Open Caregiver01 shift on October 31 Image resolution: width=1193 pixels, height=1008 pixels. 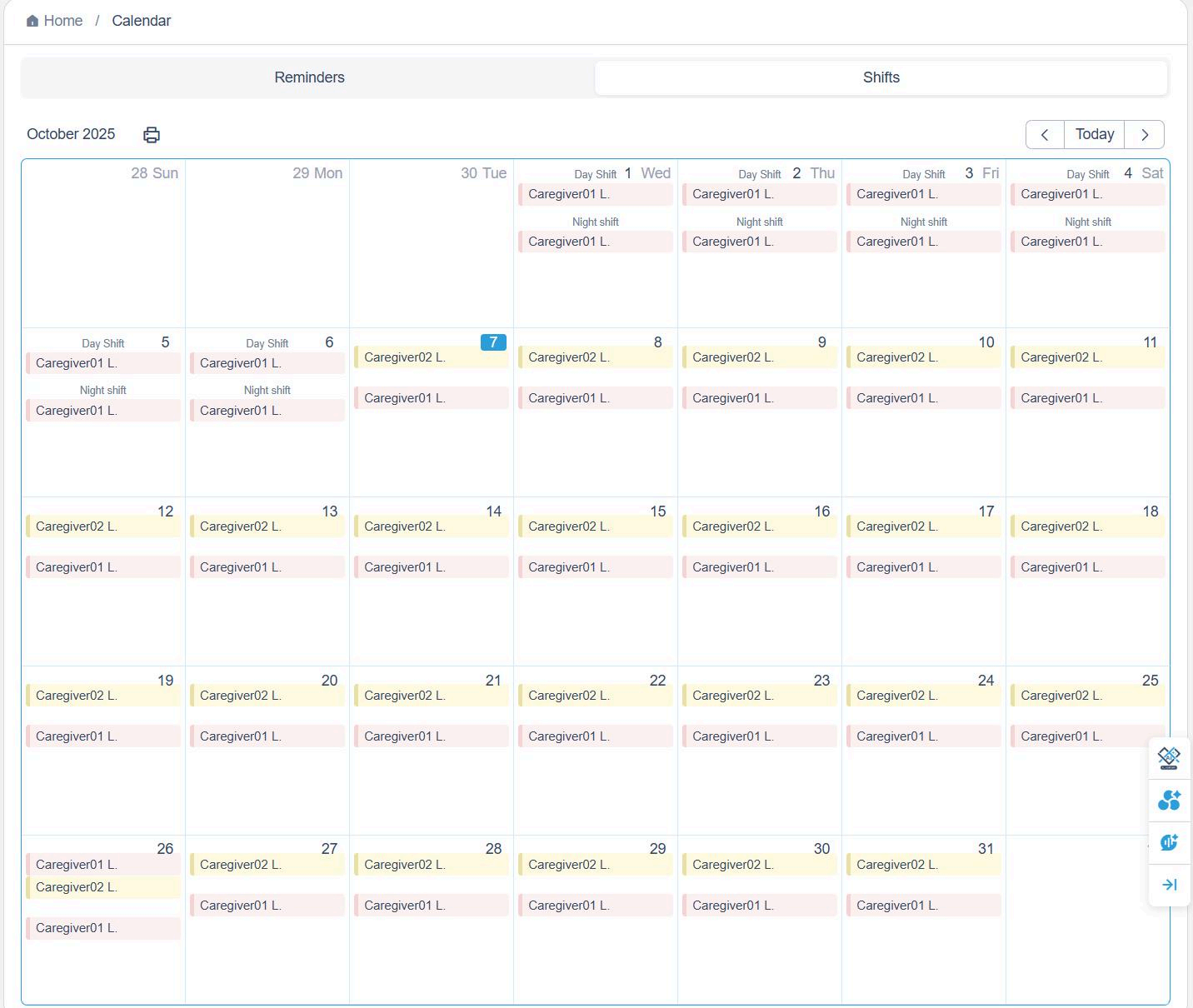[x=923, y=906]
